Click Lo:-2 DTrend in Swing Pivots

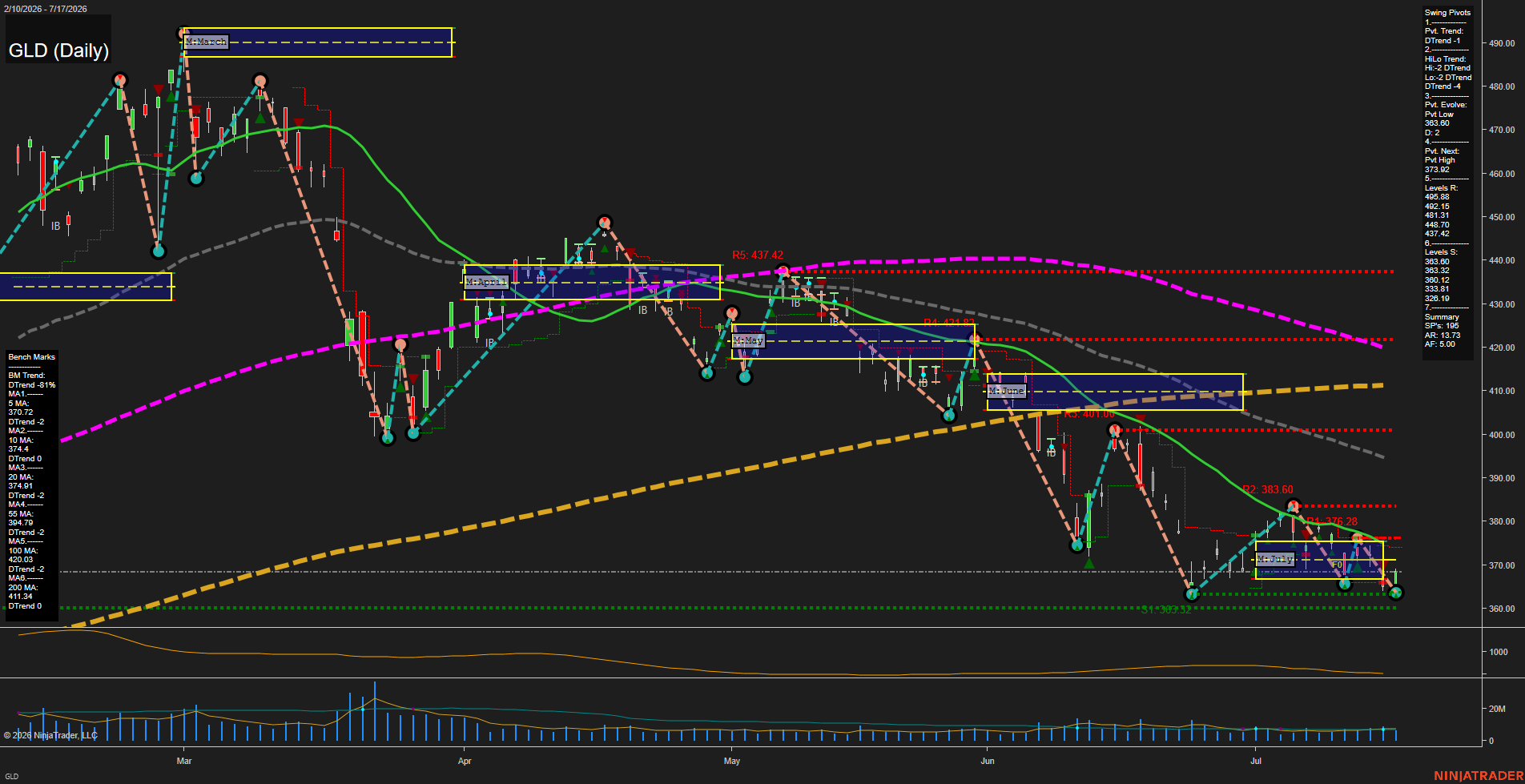1448,78
